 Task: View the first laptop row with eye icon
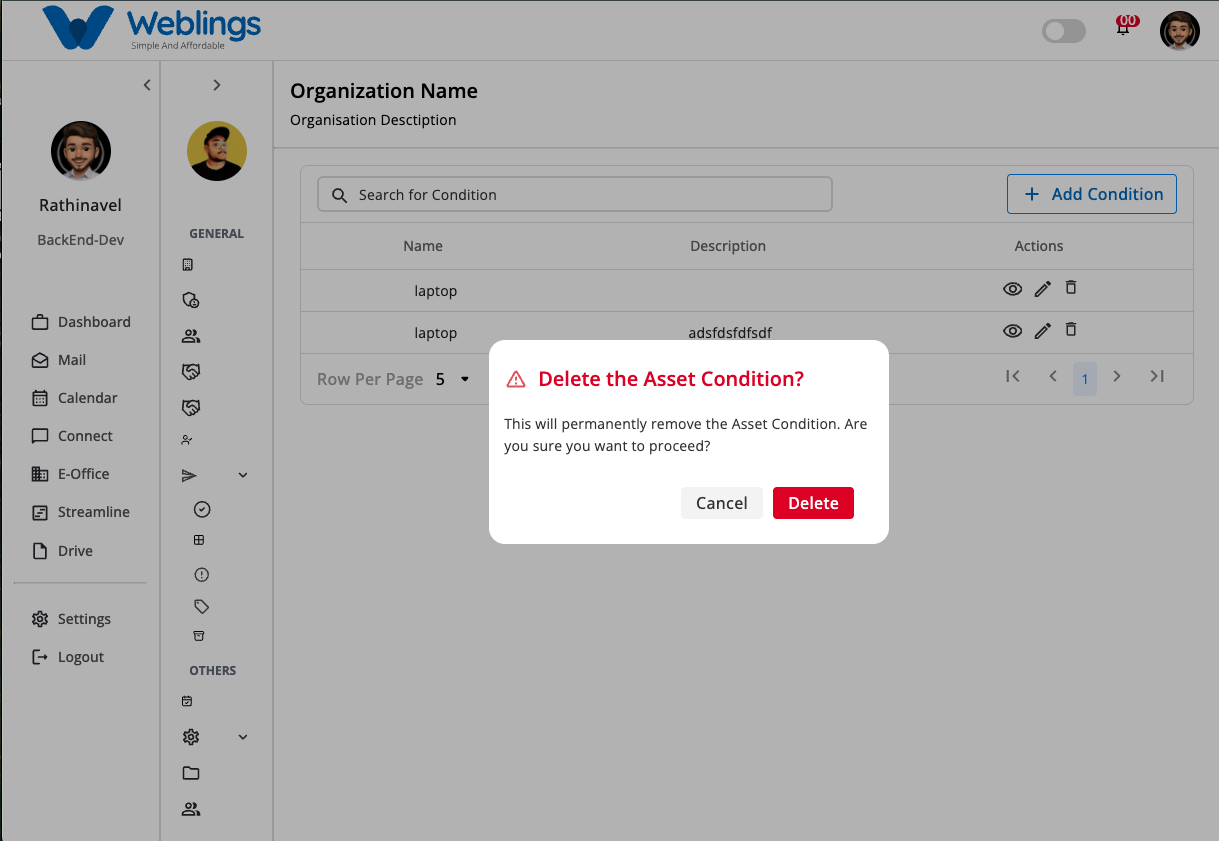(1013, 289)
